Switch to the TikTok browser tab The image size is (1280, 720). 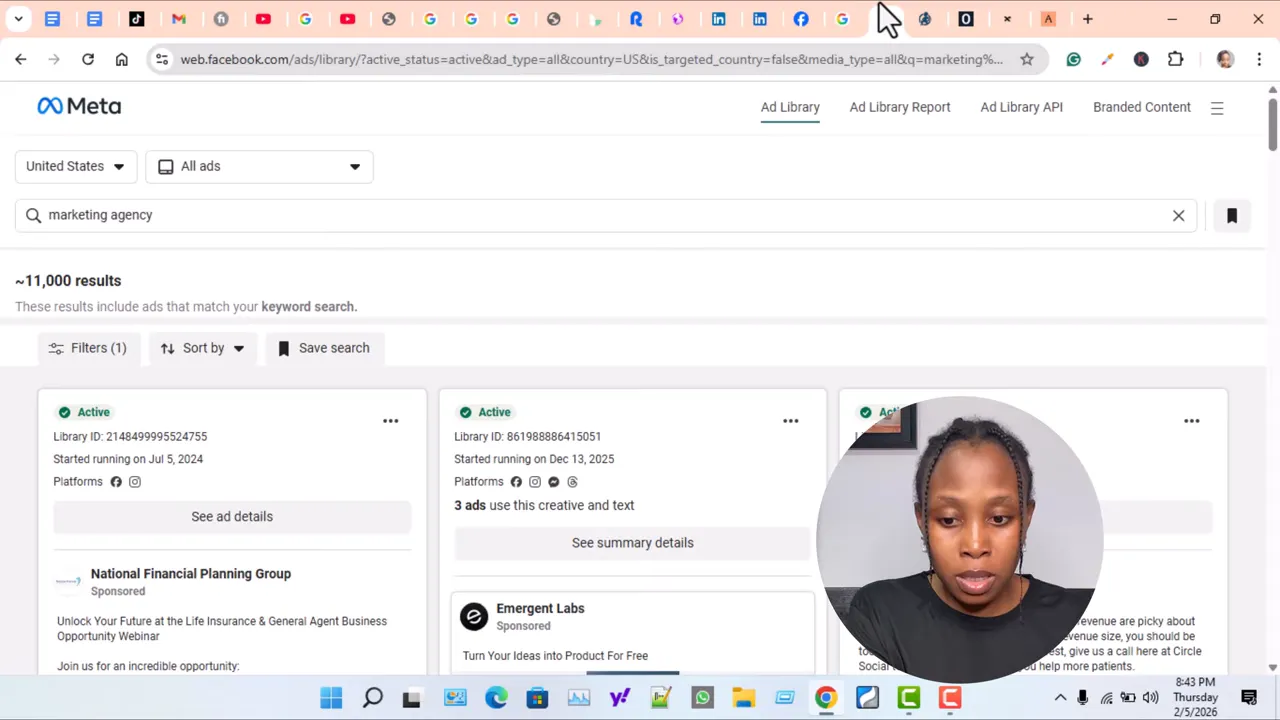[137, 19]
